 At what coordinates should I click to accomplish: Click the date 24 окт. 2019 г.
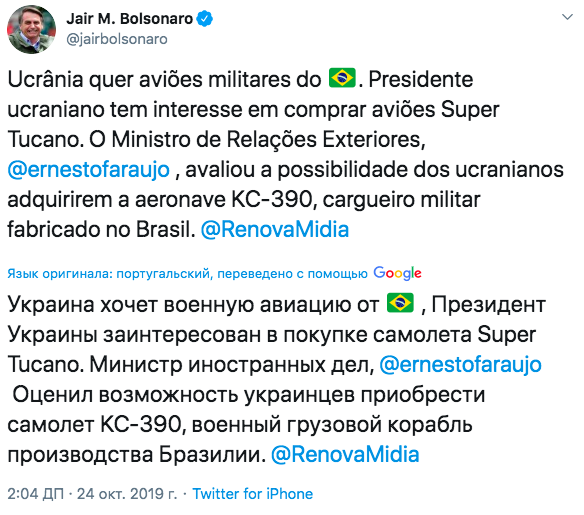tap(127, 494)
